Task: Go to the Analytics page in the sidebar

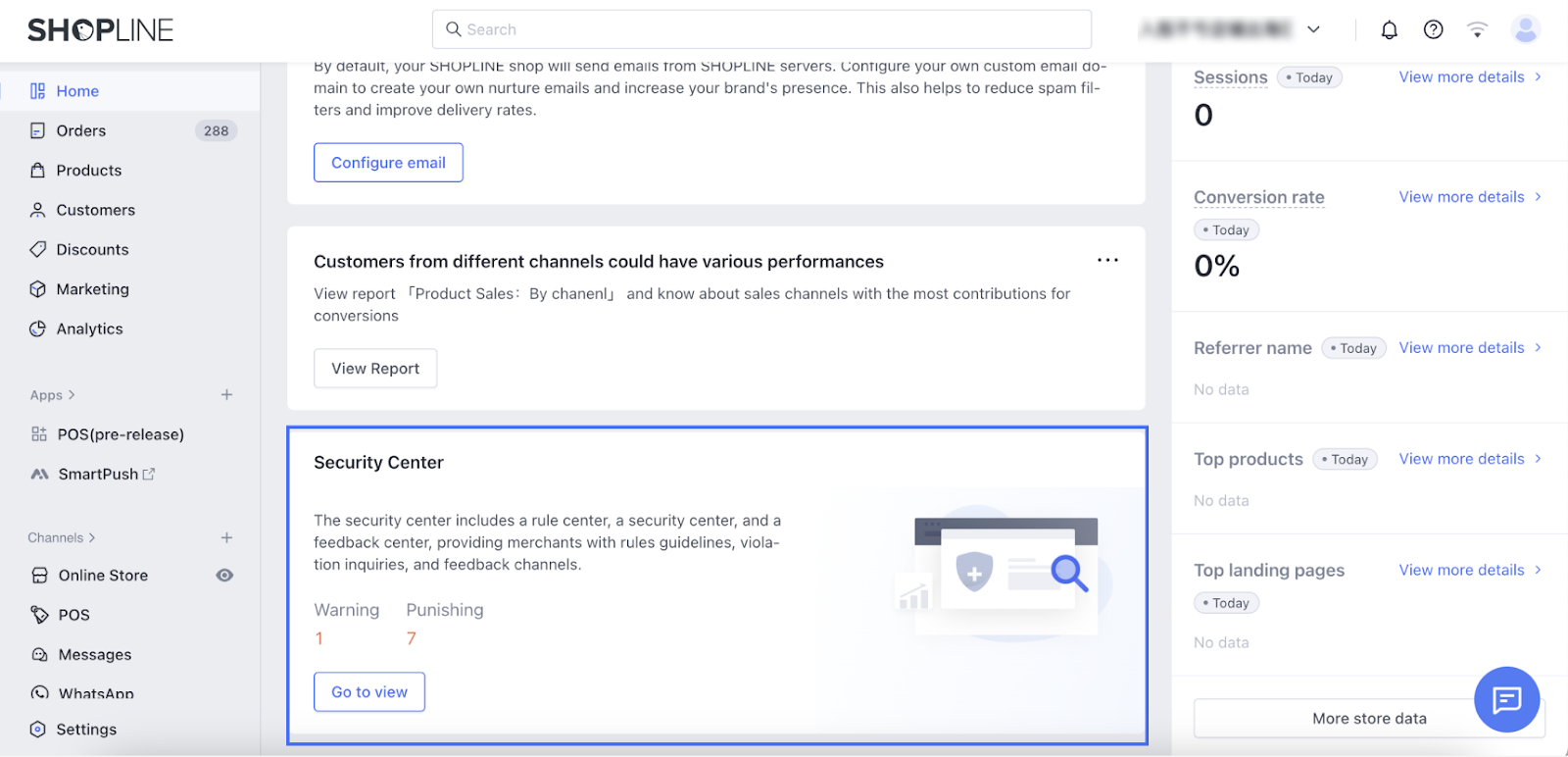Action: click(x=89, y=329)
